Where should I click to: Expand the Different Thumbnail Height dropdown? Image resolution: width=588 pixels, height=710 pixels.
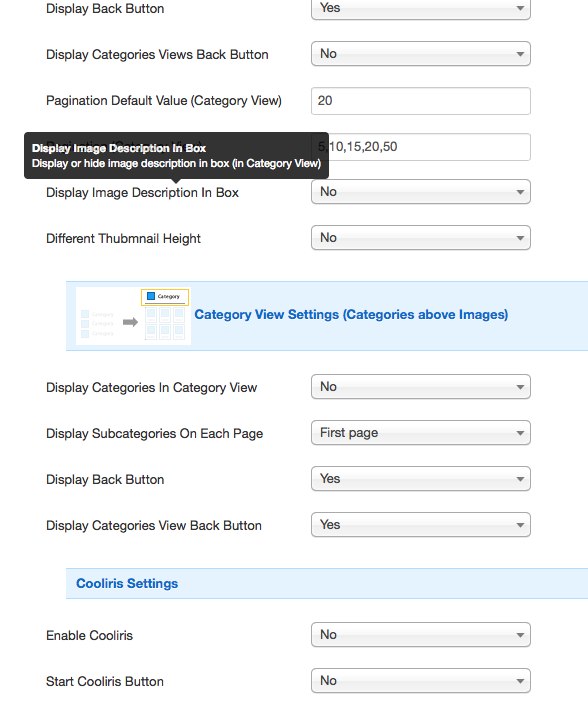421,238
